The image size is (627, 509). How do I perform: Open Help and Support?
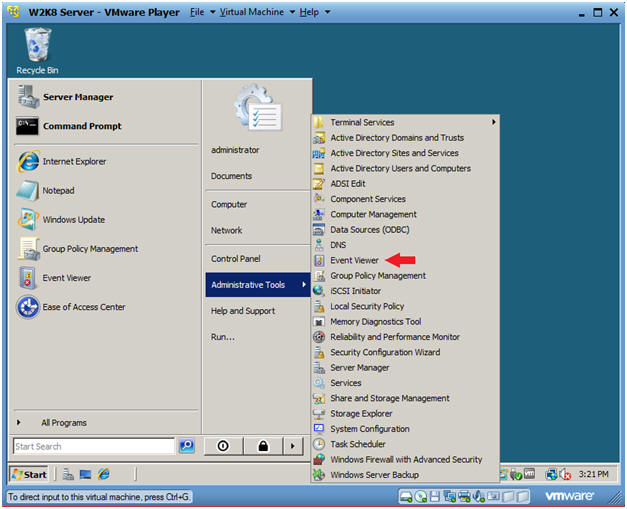[x=243, y=311]
